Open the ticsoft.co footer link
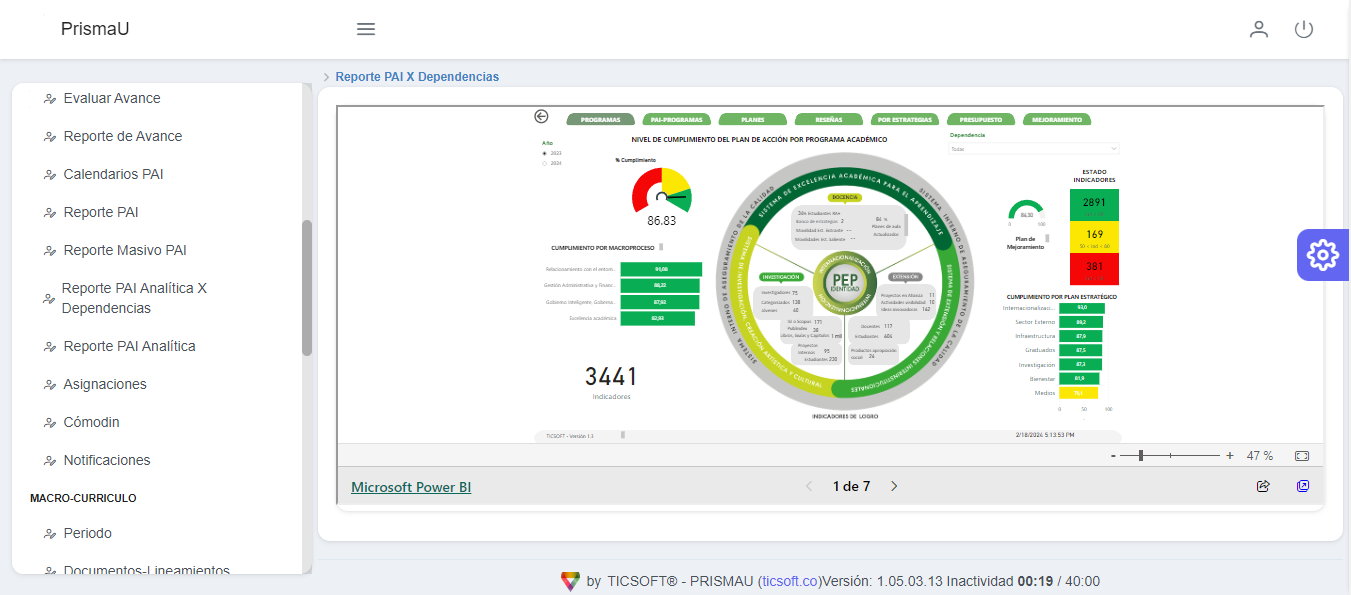The height and width of the screenshot is (595, 1351). tap(789, 581)
